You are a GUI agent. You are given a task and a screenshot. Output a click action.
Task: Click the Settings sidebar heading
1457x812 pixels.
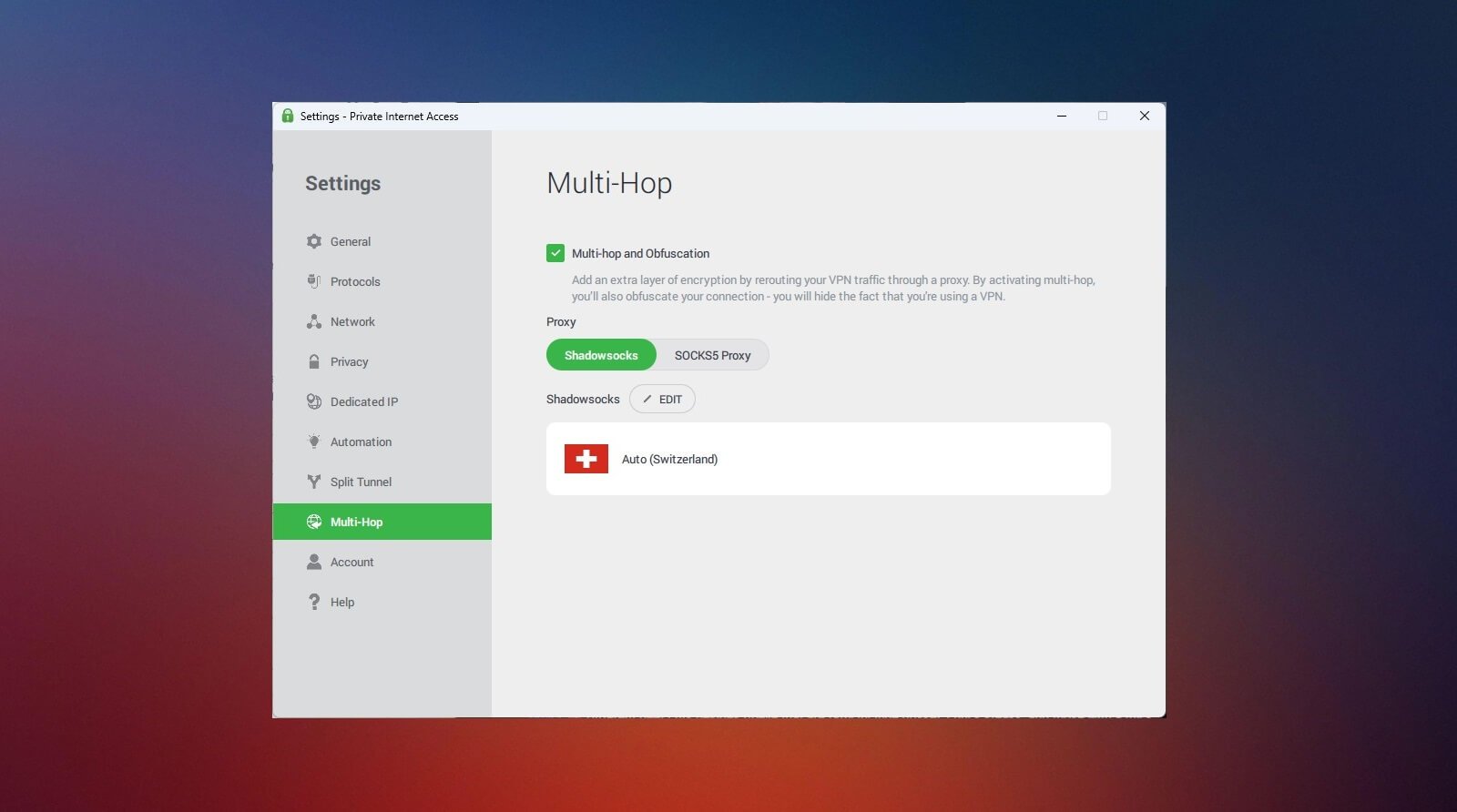(342, 183)
